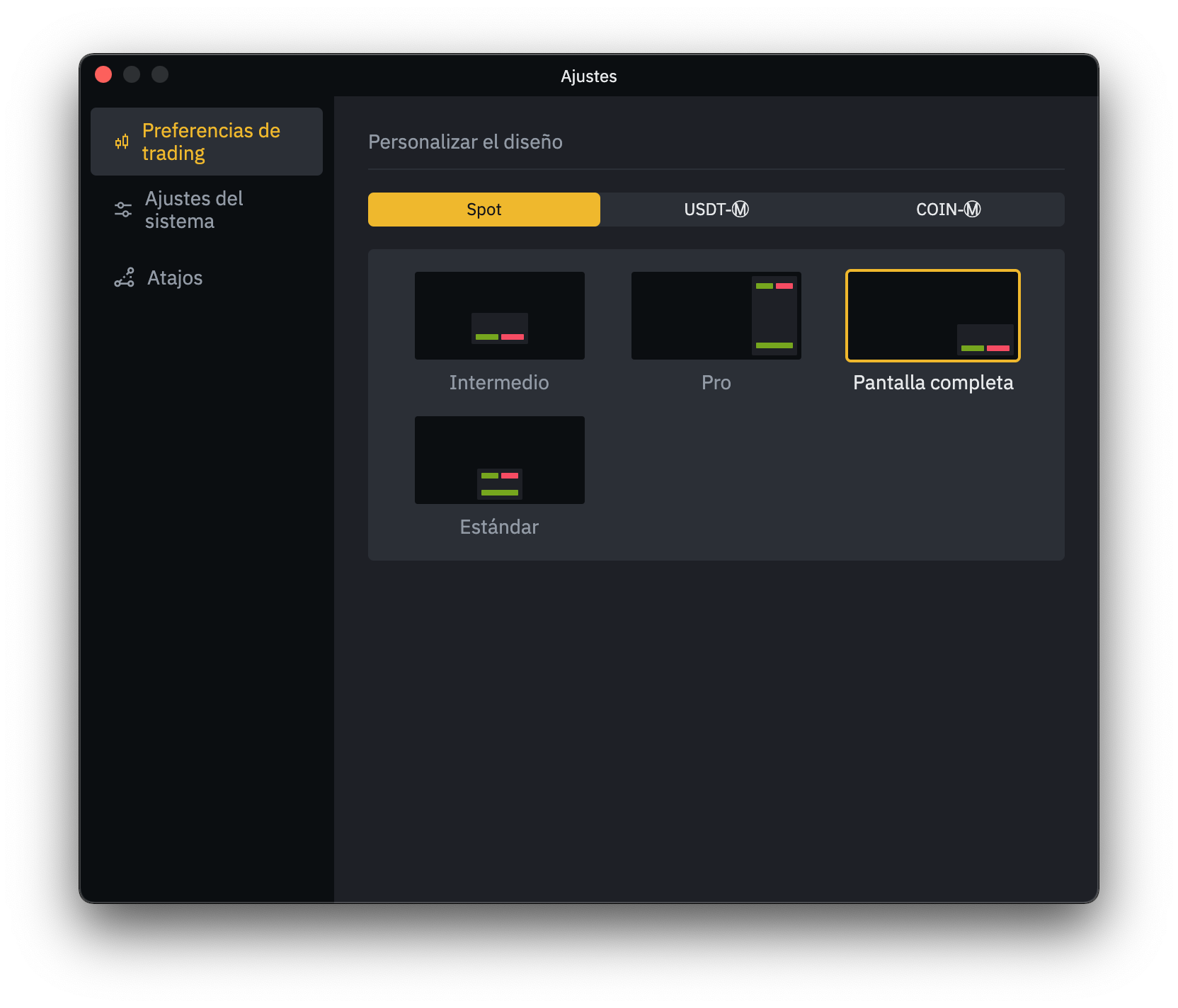The image size is (1178, 1008).
Task: Select the Pantalla completa layout preview
Action: (x=933, y=316)
